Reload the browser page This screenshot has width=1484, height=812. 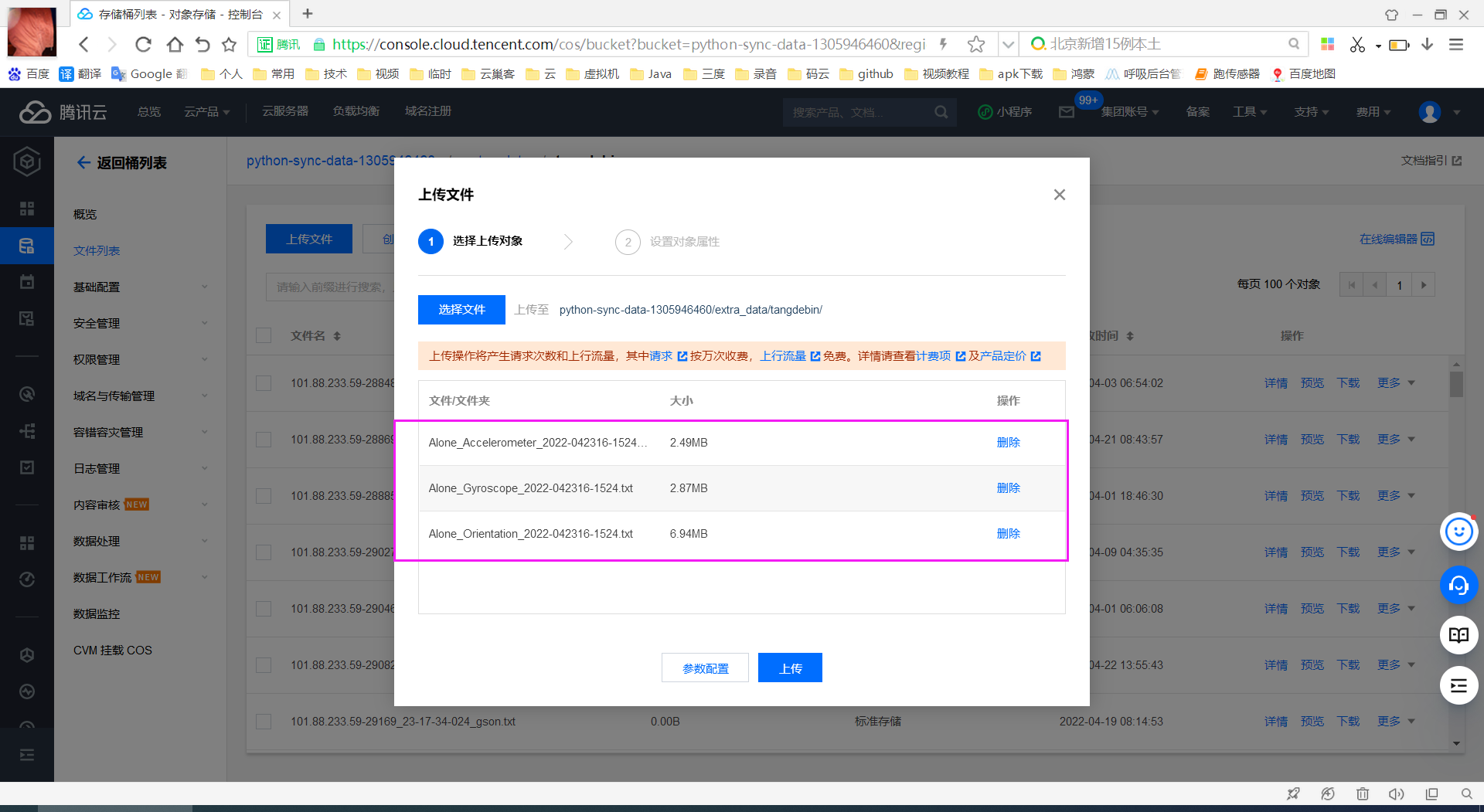[x=143, y=44]
